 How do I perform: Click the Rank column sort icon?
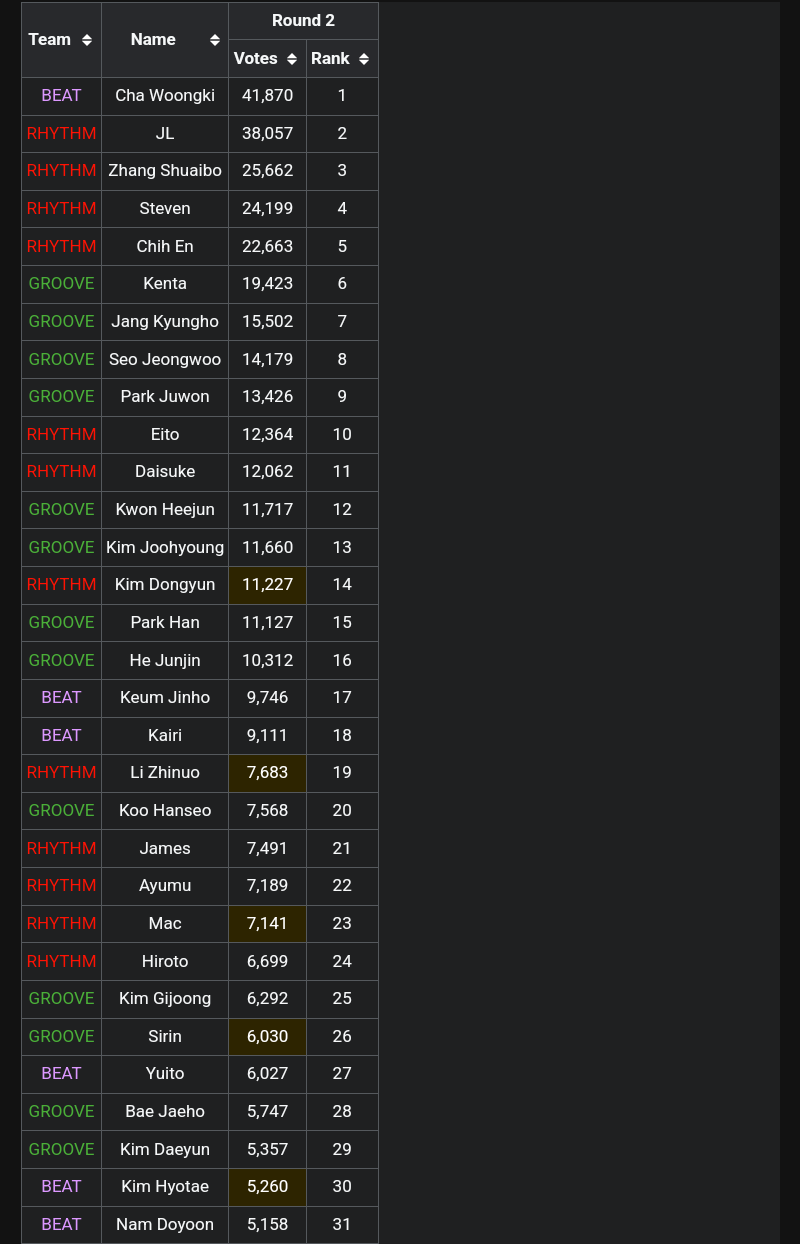coord(364,59)
